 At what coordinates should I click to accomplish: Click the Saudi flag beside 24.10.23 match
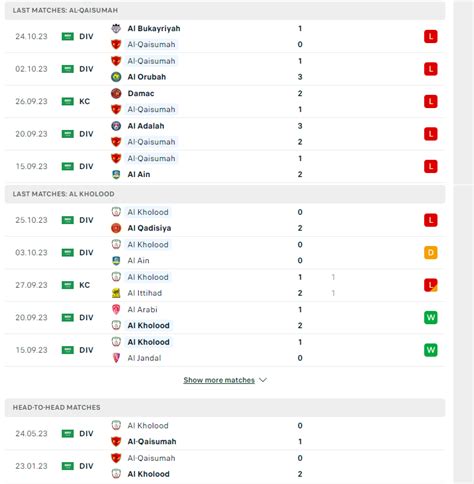(68, 36)
